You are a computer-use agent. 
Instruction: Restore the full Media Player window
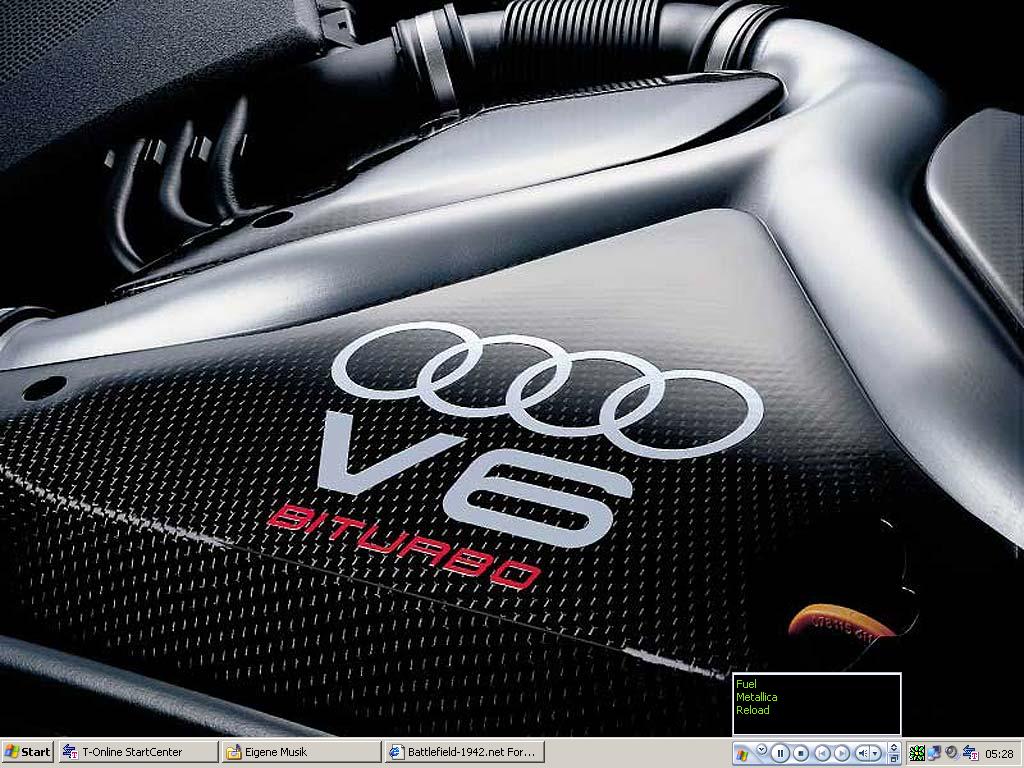pyautogui.click(x=894, y=758)
